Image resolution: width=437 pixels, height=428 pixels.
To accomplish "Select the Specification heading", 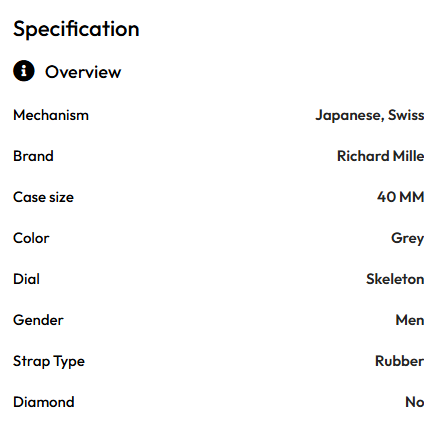I will click(76, 29).
